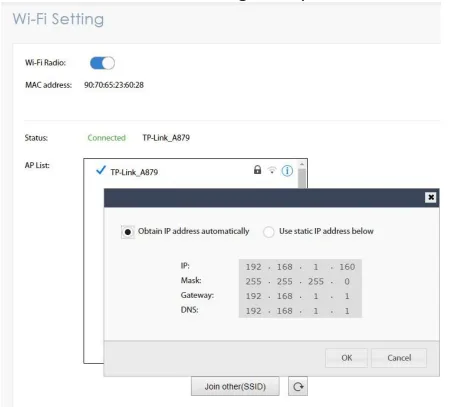454x407 pixels.
Task: Refresh the AP list
Action: [298, 386]
